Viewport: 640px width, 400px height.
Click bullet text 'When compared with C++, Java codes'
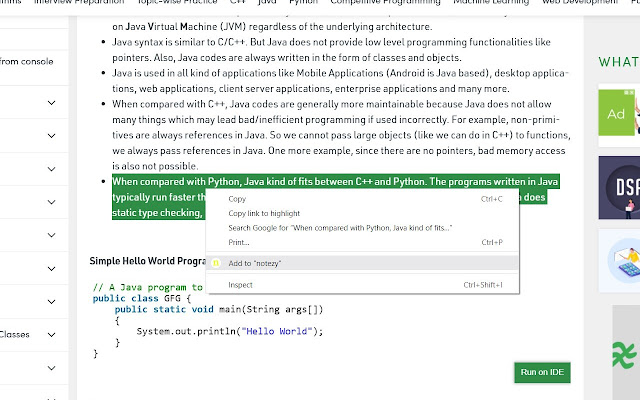click(195, 104)
